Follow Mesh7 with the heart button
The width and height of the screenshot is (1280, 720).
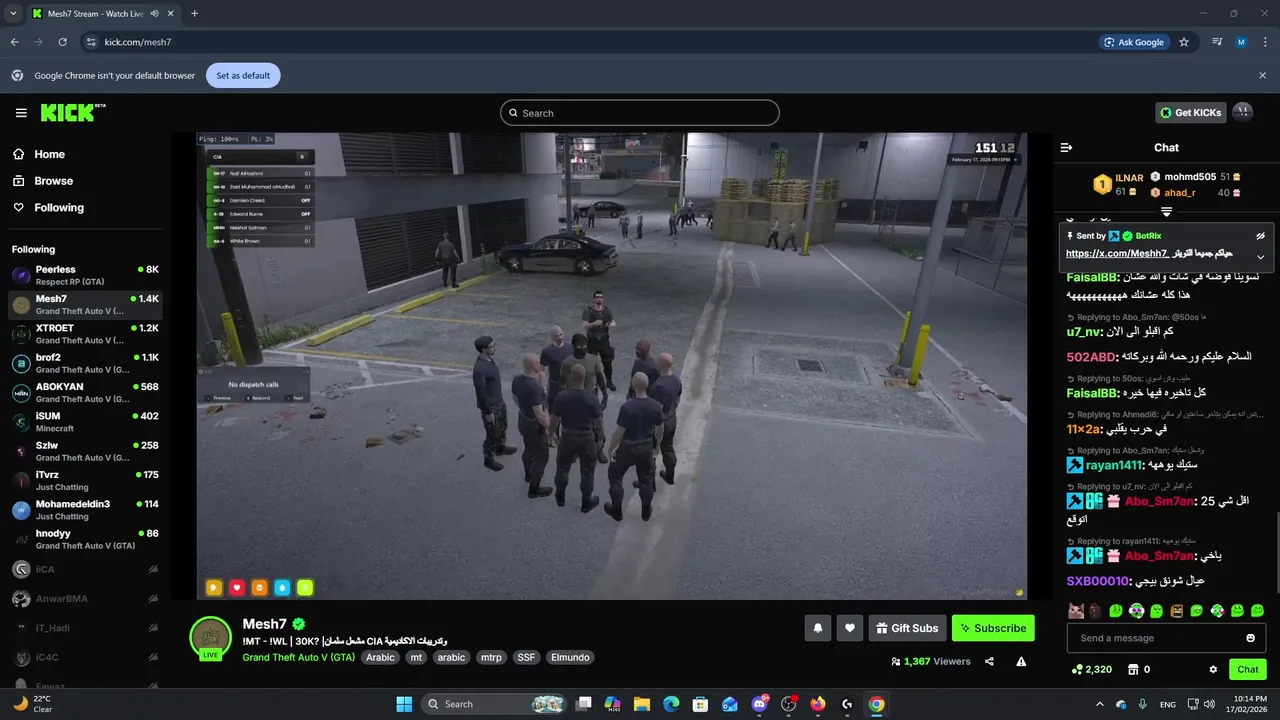[850, 628]
